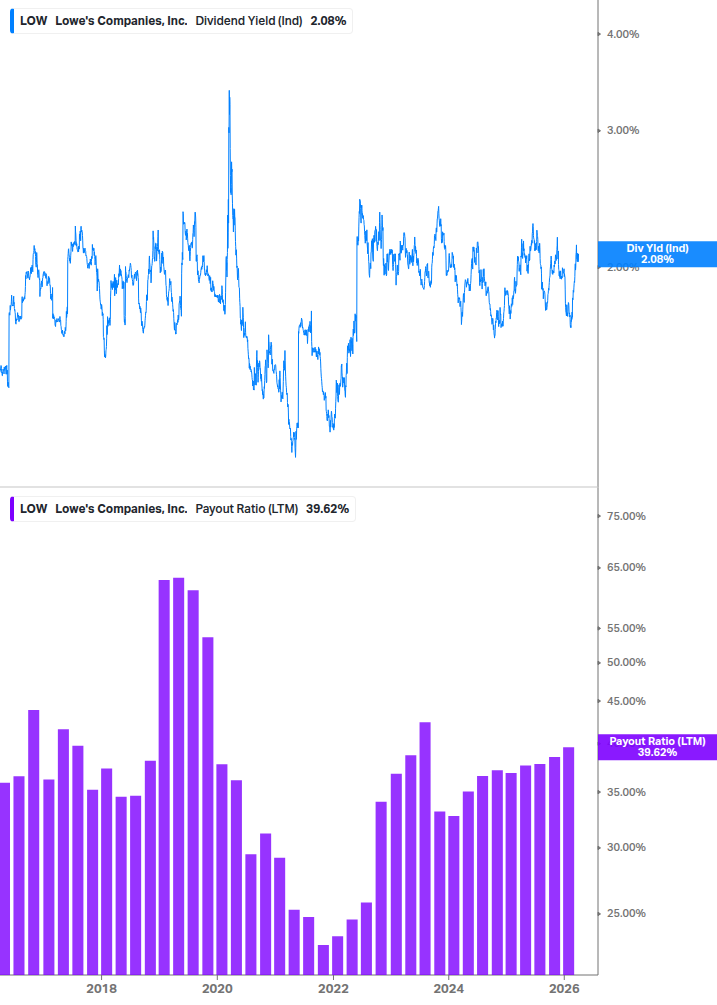717x1005 pixels.
Task: Click Lowe's Companies, Inc. name in Dividend Yield legend
Action: coord(121,21)
